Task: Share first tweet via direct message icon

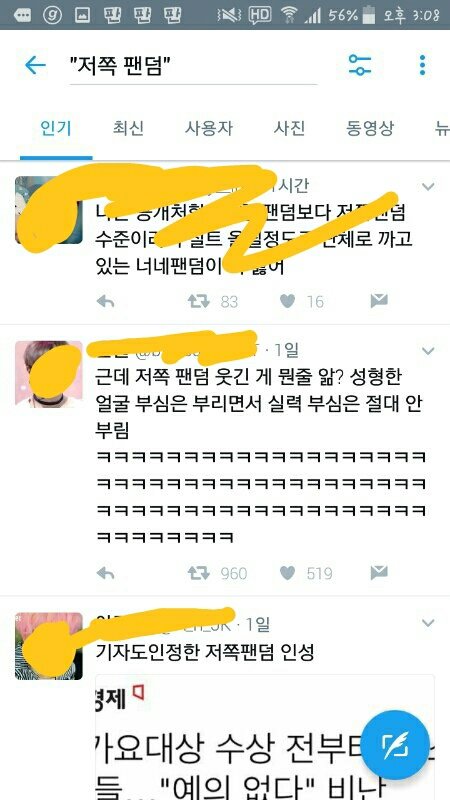Action: (x=379, y=302)
